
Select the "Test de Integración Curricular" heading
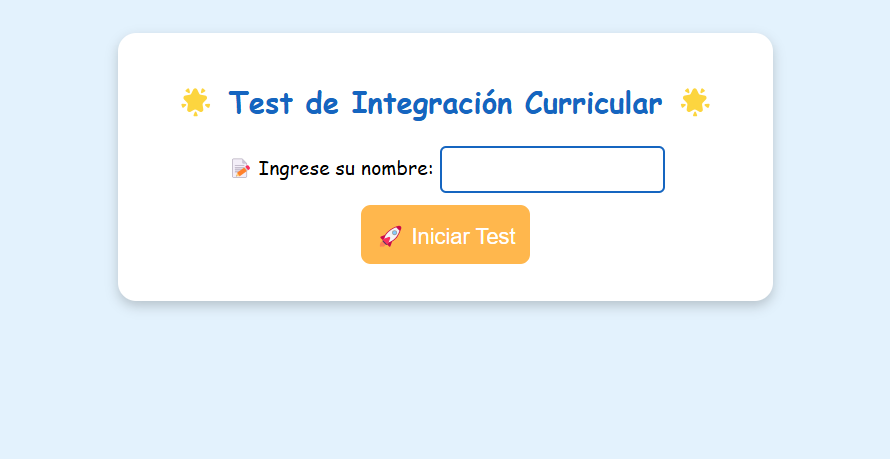click(x=445, y=102)
